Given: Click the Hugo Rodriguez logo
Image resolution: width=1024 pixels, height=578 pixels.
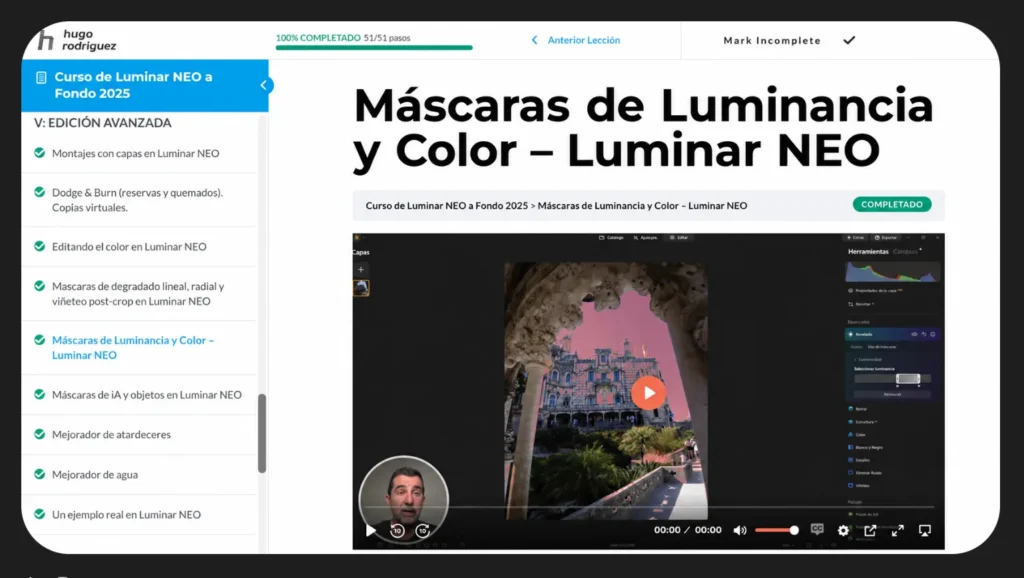Looking at the screenshot, I should (77, 40).
